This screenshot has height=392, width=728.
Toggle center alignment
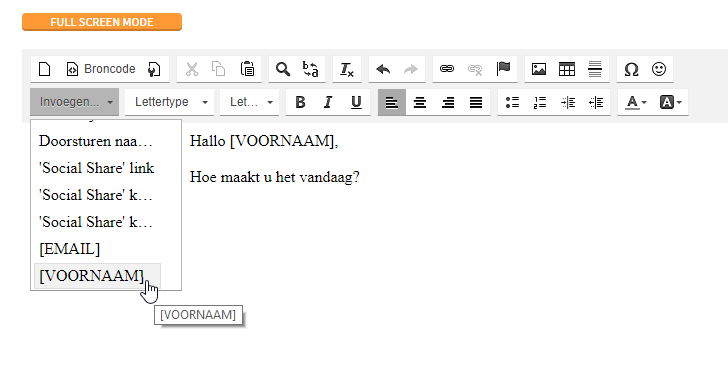tap(420, 102)
